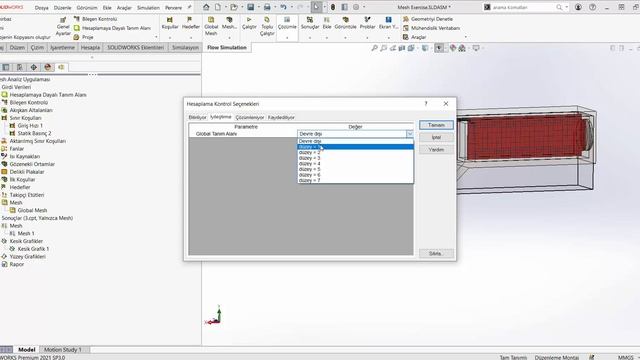Open the Simulation menu
Screen dimensions: 640x360
(148, 8)
